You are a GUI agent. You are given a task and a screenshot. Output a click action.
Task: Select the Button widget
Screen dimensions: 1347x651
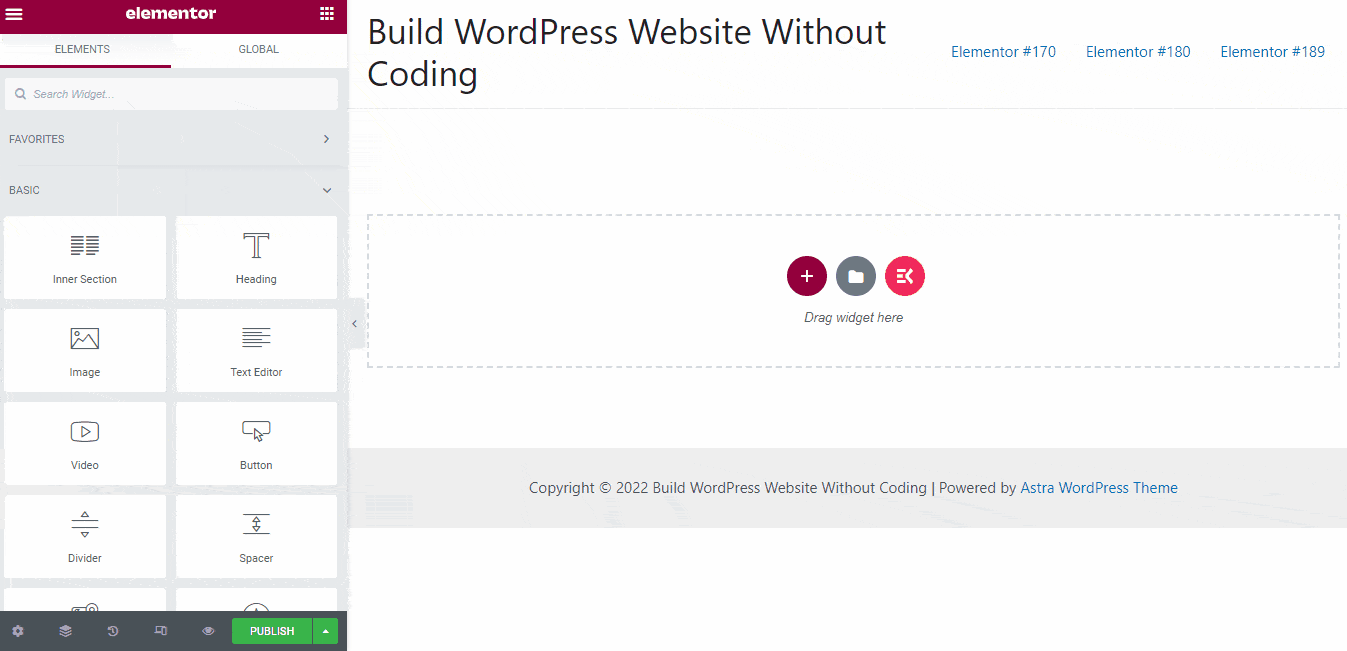pos(256,443)
